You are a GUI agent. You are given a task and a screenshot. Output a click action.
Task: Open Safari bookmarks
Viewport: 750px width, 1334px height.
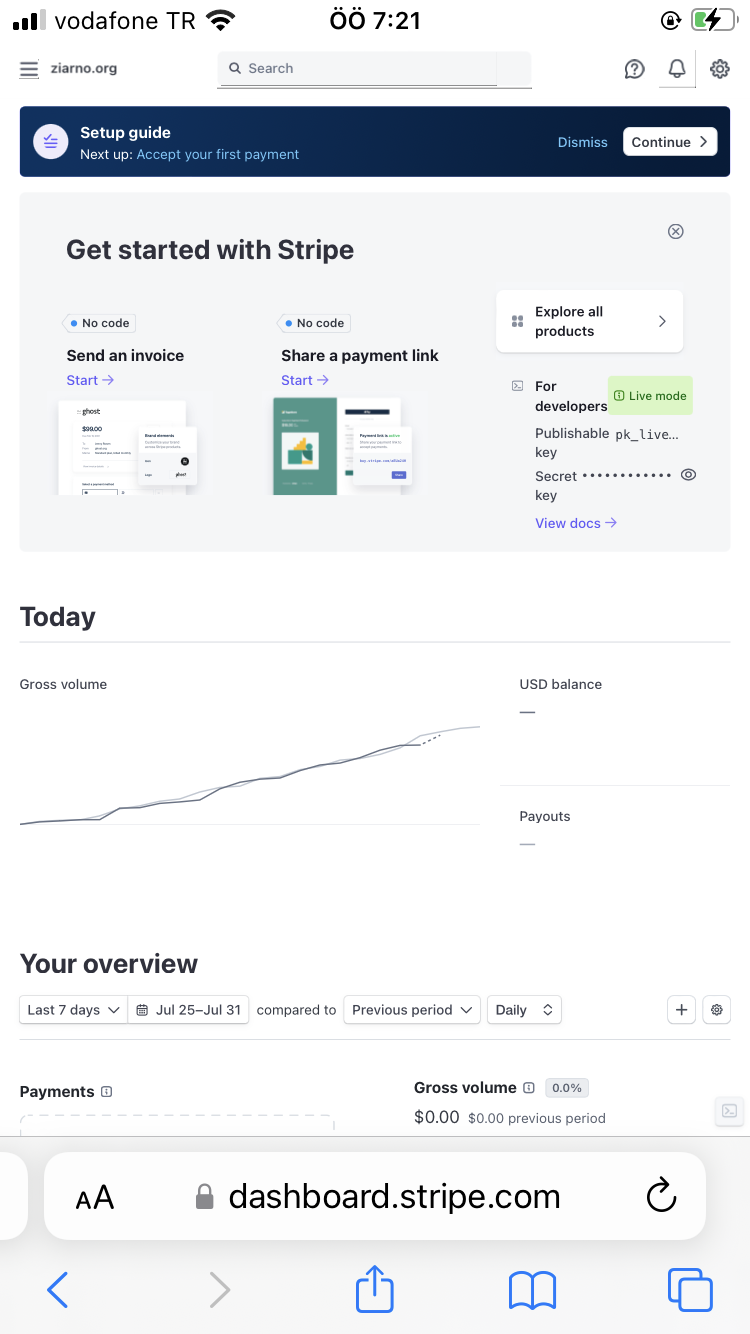tap(532, 1290)
